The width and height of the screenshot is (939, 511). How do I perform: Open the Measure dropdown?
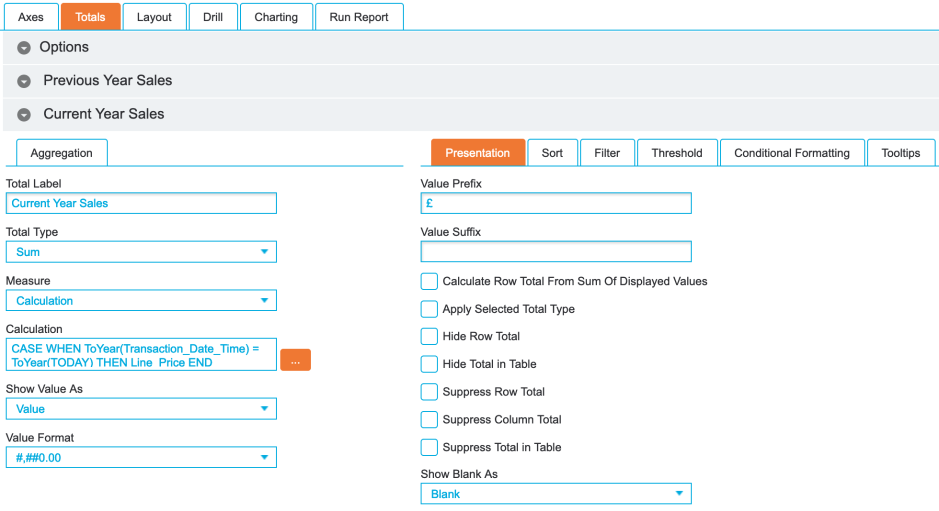click(x=141, y=301)
